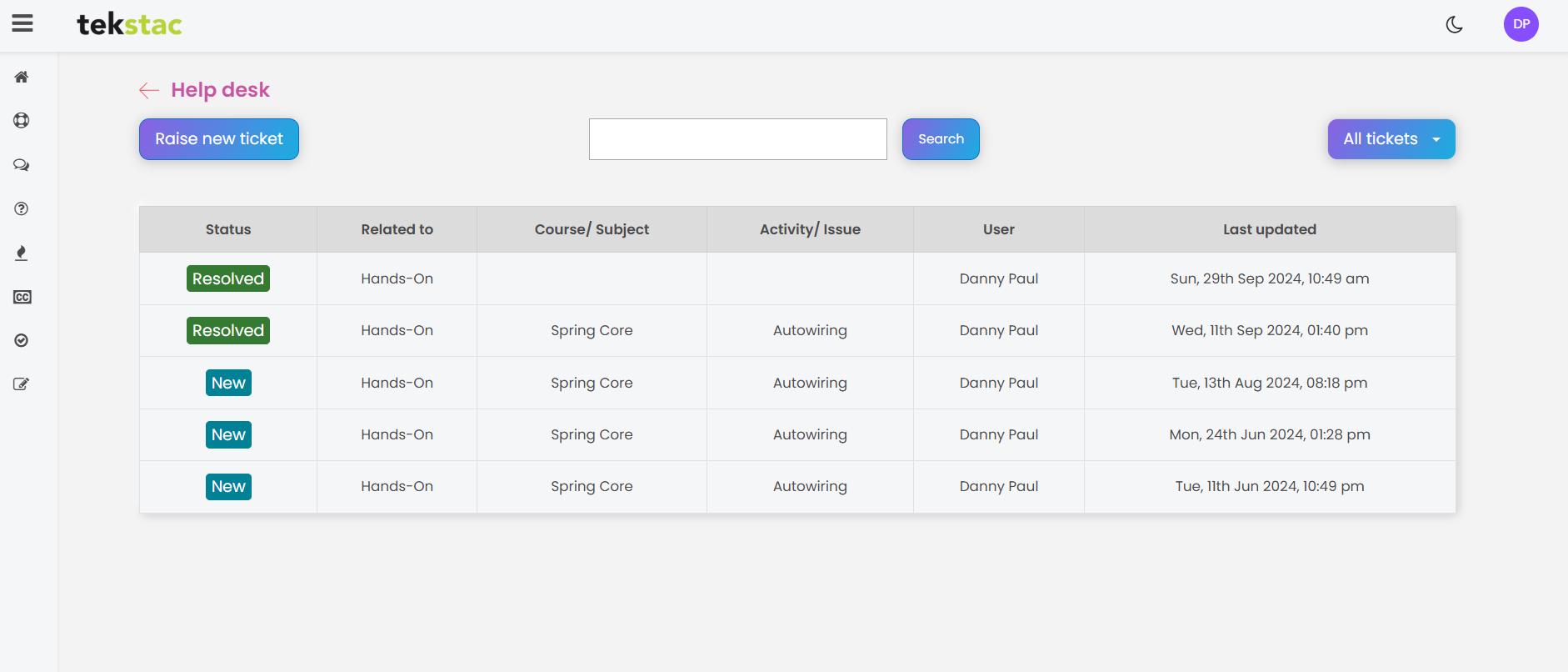Open the New ticket updated 13th Aug 2024
This screenshot has height=672, width=1568.
pos(228,383)
